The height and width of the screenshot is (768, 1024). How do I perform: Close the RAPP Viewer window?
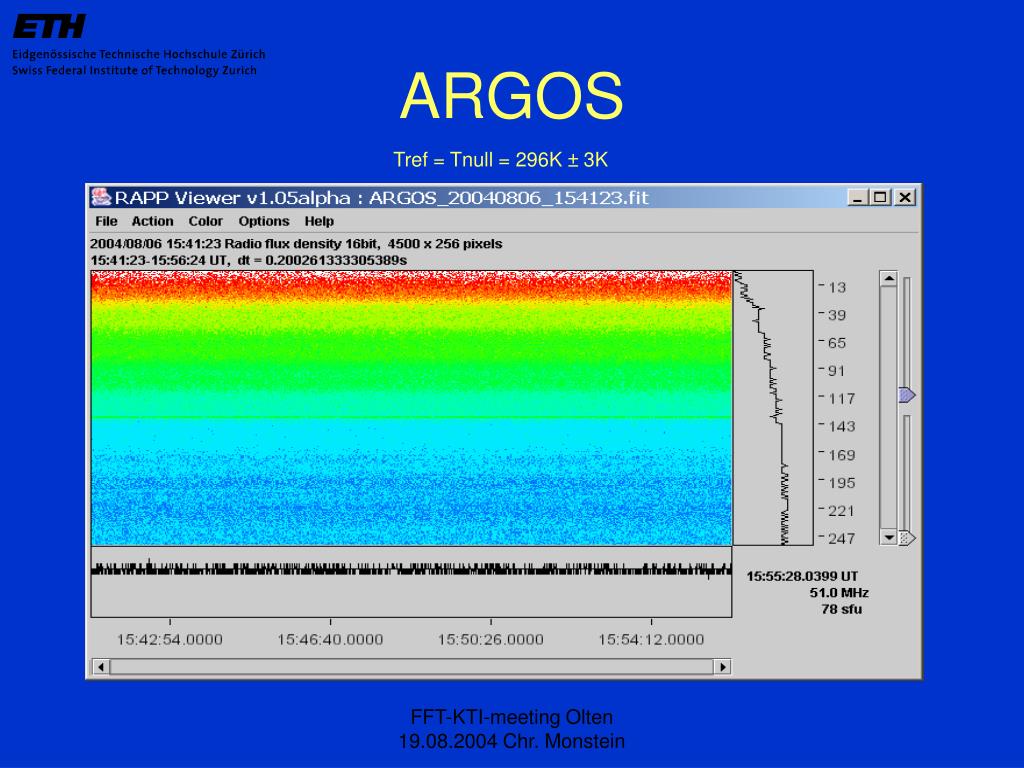coord(904,197)
